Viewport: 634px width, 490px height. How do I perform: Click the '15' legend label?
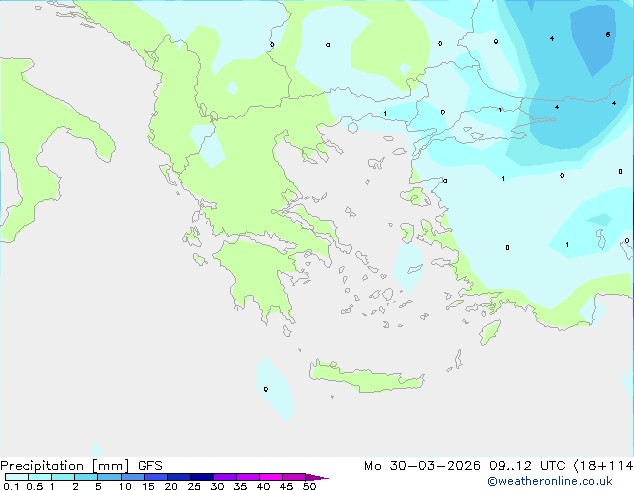148,486
